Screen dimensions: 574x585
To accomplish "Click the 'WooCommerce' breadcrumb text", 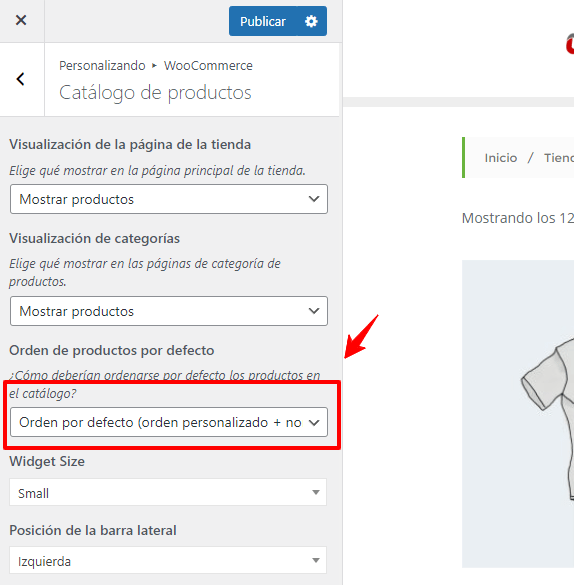I will click(x=208, y=66).
